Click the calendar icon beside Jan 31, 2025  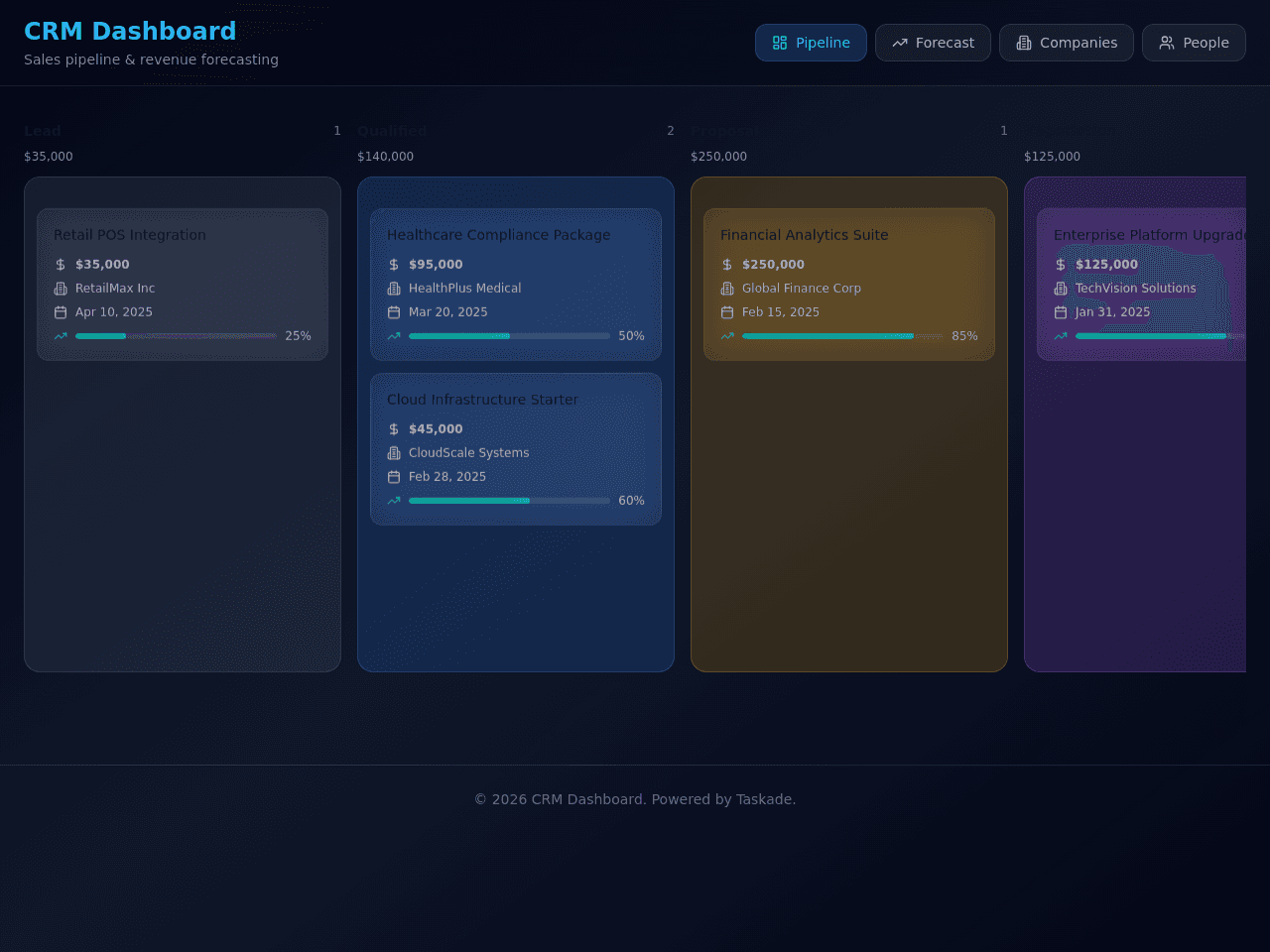1061,312
